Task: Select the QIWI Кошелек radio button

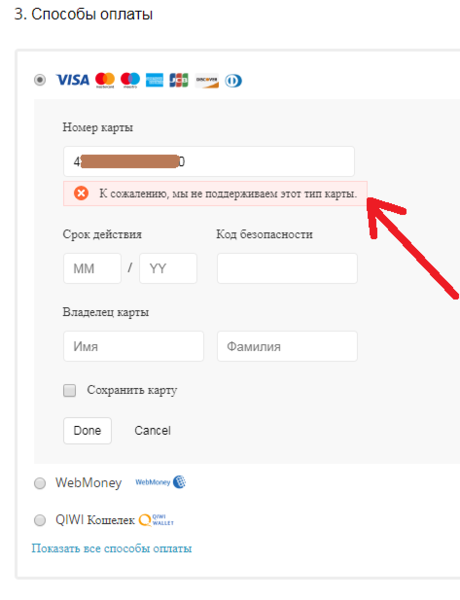Action: tap(40, 520)
